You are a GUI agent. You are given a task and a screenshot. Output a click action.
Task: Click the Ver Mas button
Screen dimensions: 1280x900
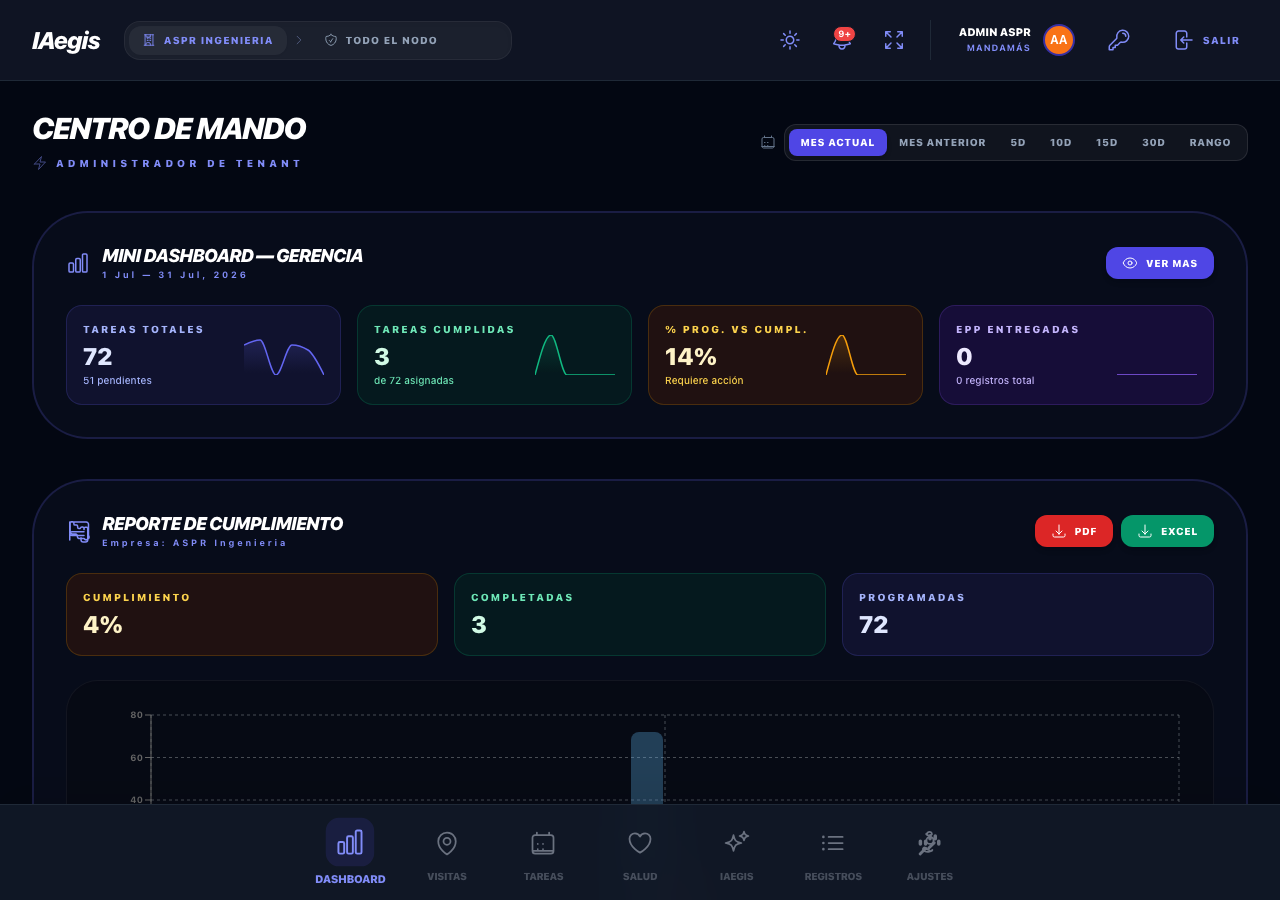pyautogui.click(x=1160, y=263)
